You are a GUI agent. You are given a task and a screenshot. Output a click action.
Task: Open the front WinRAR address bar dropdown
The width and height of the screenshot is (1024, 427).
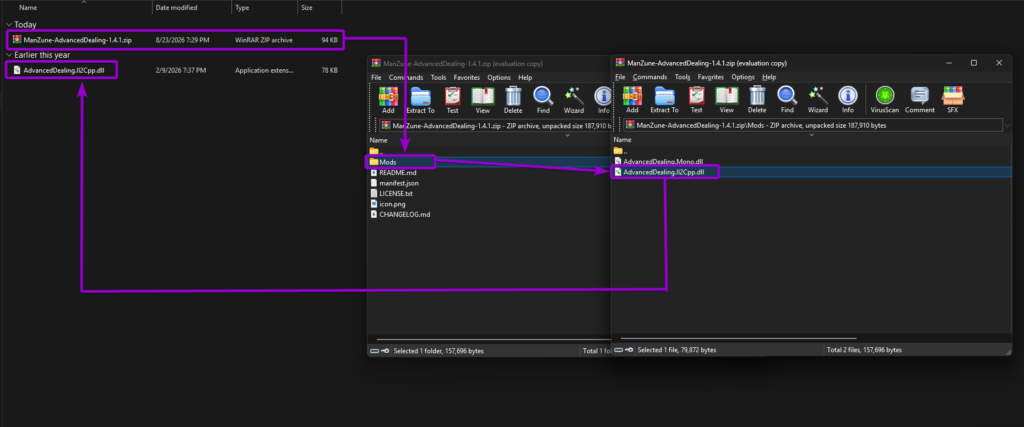1010,125
